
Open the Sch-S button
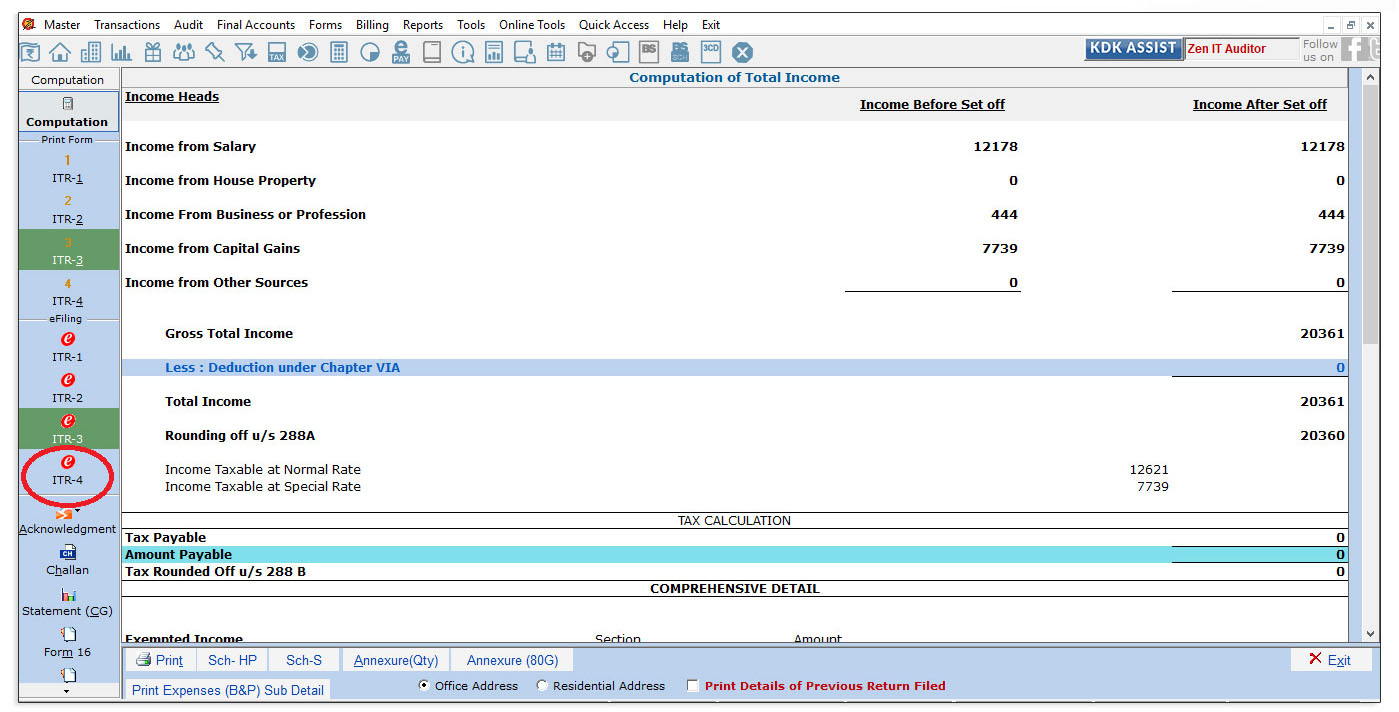pos(304,660)
